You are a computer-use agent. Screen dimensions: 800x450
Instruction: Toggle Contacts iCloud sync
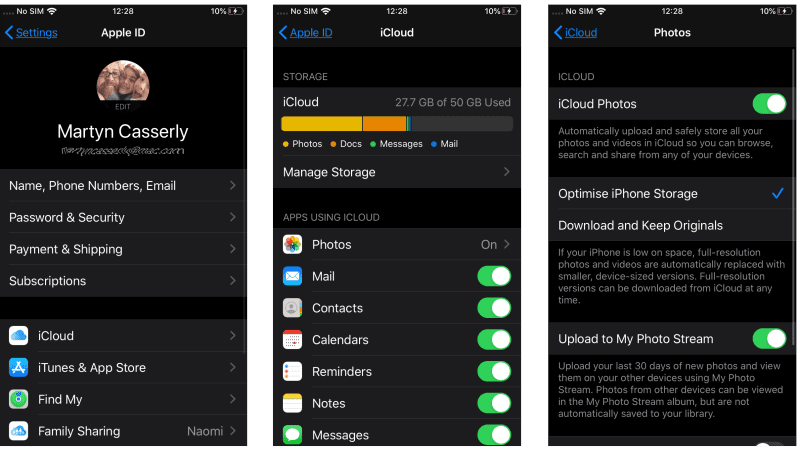494,308
